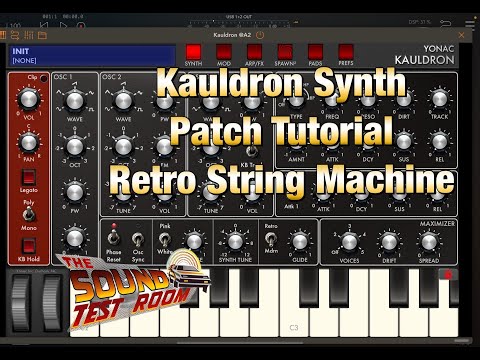Click the filter DIRT knob

pyautogui.click(x=404, y=99)
